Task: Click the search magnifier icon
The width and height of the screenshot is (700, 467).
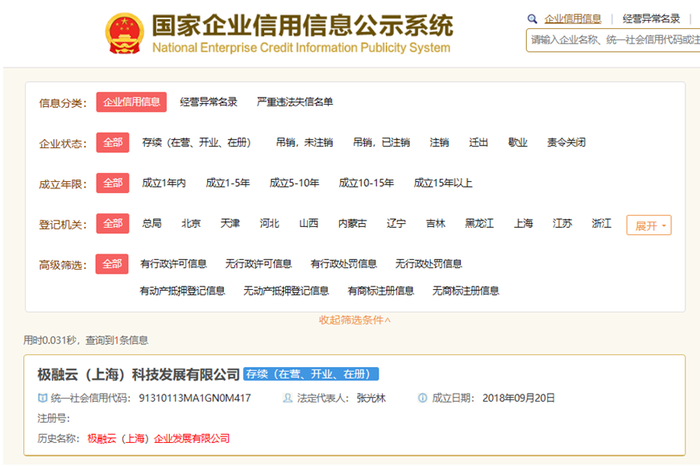Action: point(532,19)
